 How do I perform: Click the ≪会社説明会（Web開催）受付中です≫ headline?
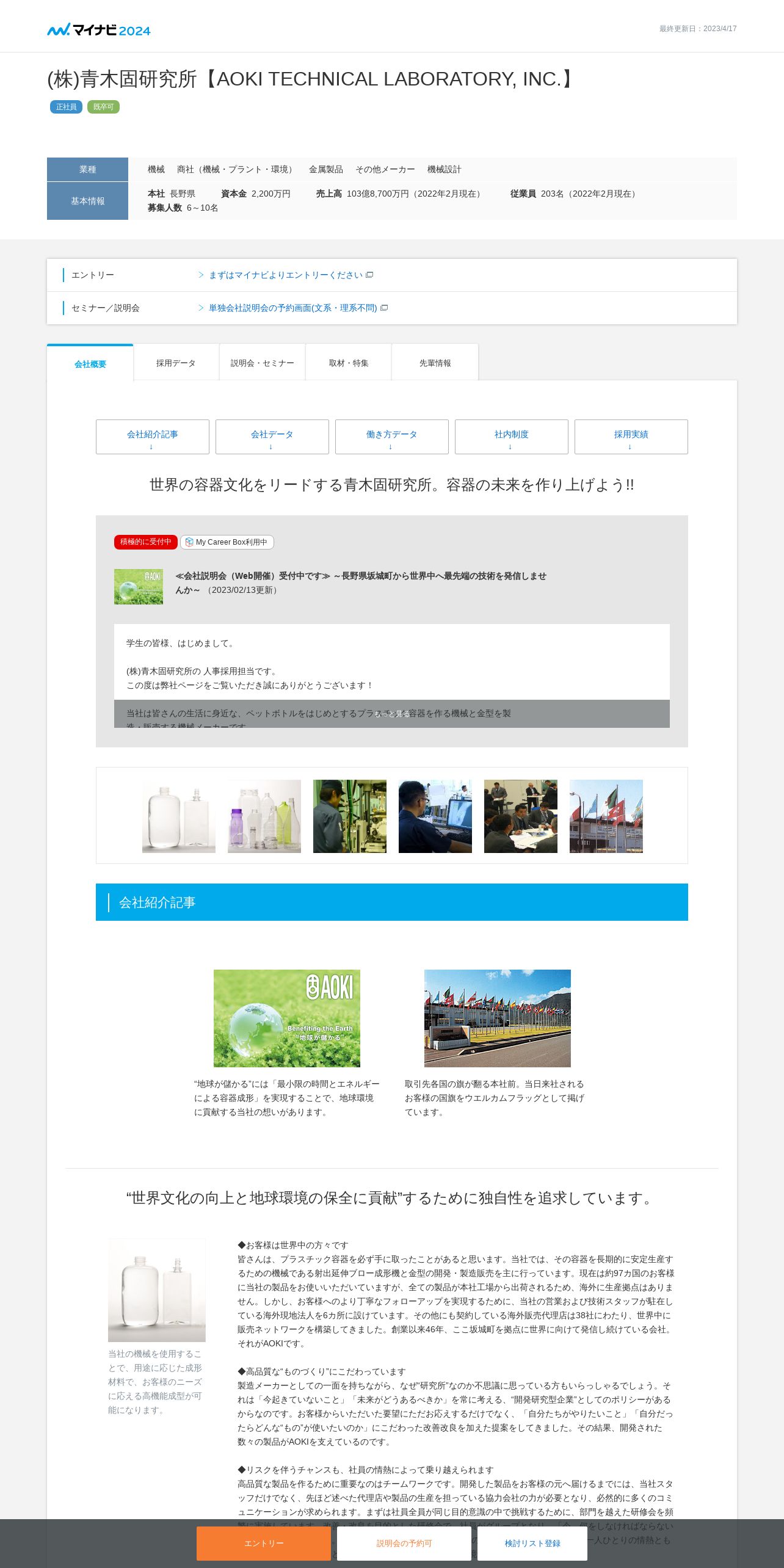[x=361, y=583]
